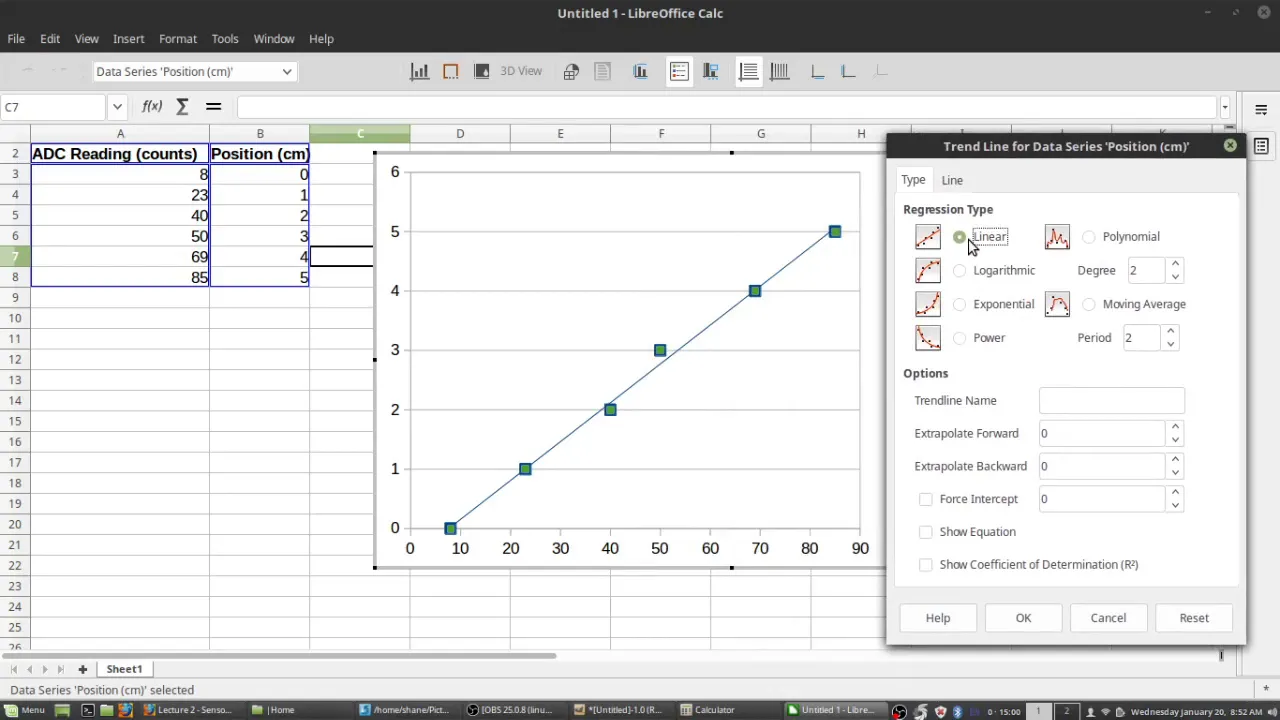This screenshot has height=720, width=1280.
Task: Increase the Extrapolate Forward value
Action: point(1175,427)
